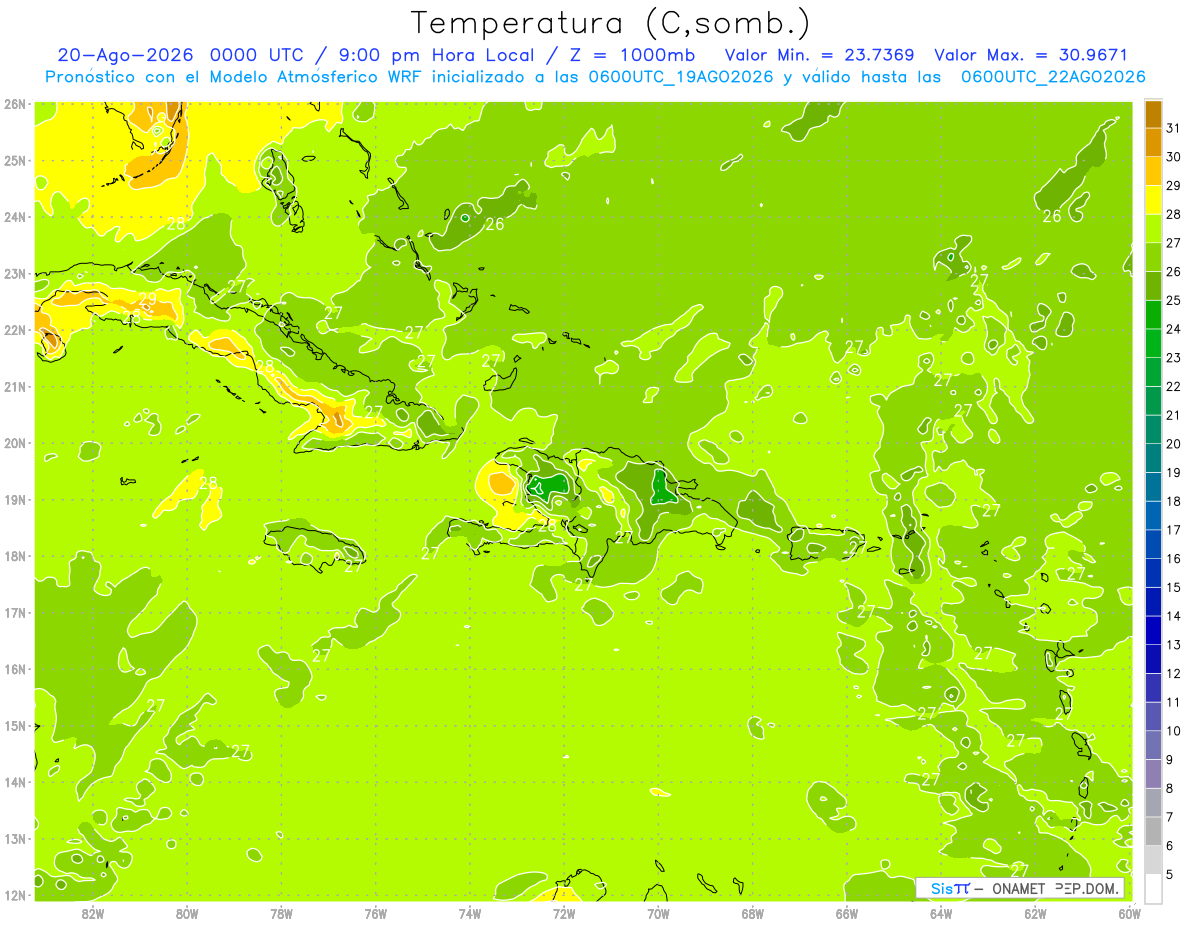The image size is (1200, 927).
Task: Pick the grey legend swatch between 6 and 7
Action: click(x=1153, y=831)
